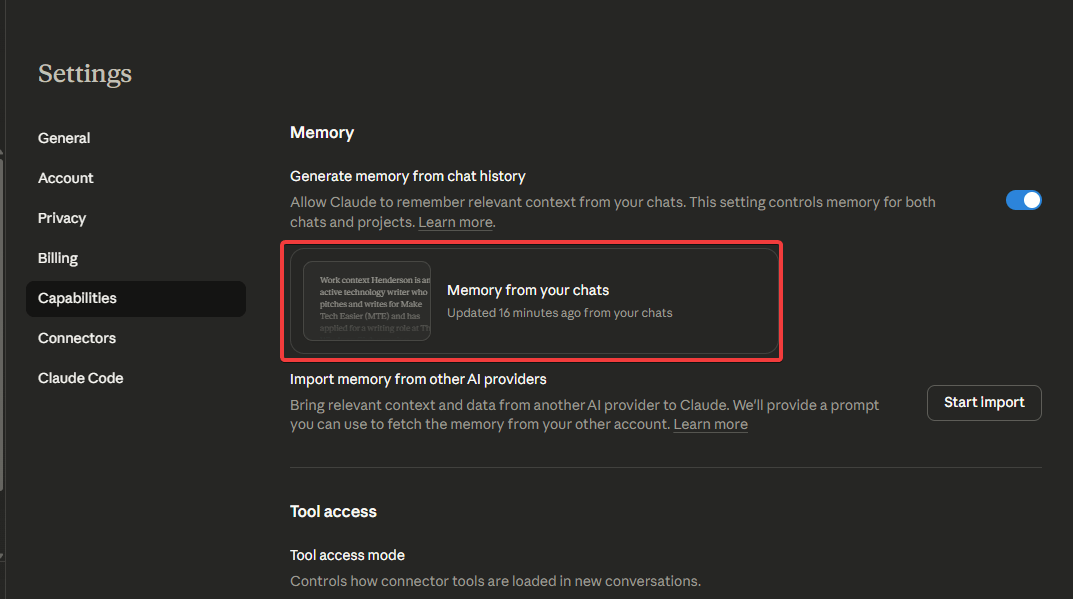The image size is (1073, 599).
Task: Click Learn more under Generate memory description
Action: coord(455,222)
